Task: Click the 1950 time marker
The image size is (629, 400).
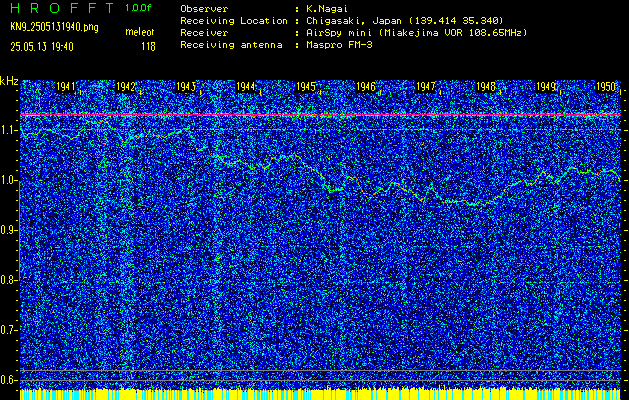Action: [606, 87]
